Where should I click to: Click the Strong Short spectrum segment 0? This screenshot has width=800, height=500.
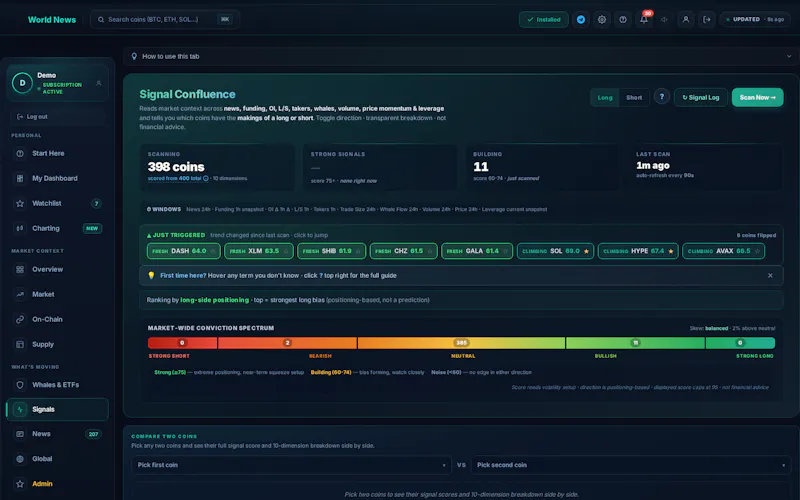point(182,343)
